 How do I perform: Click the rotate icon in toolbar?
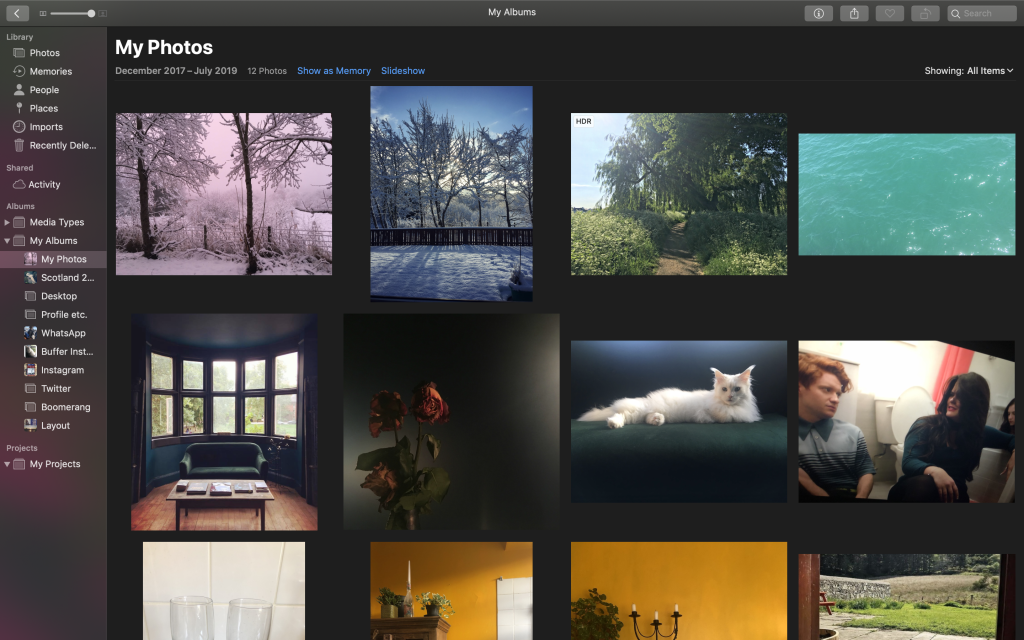[x=925, y=13]
